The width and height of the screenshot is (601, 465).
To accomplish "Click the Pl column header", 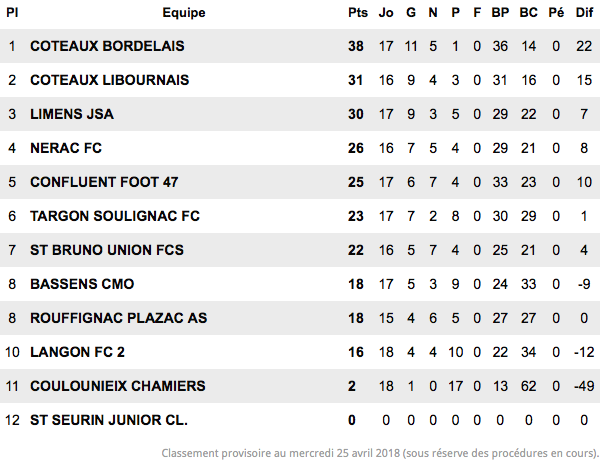I will 12,13.
